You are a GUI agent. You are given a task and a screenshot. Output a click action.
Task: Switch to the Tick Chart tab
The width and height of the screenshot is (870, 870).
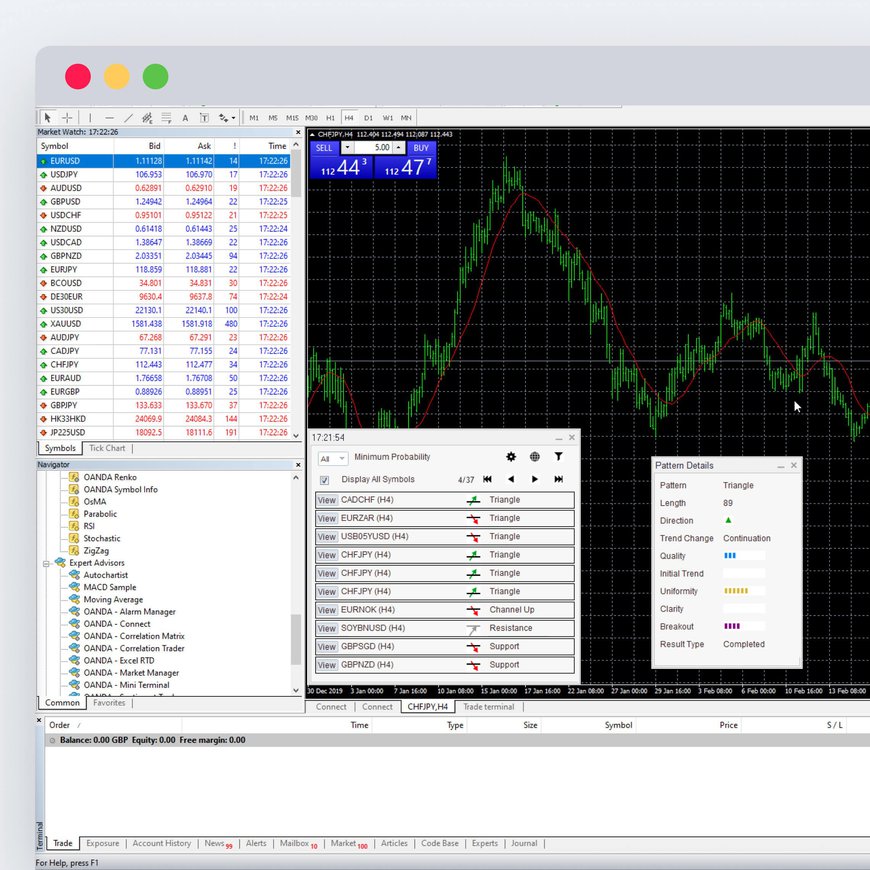pyautogui.click(x=107, y=448)
